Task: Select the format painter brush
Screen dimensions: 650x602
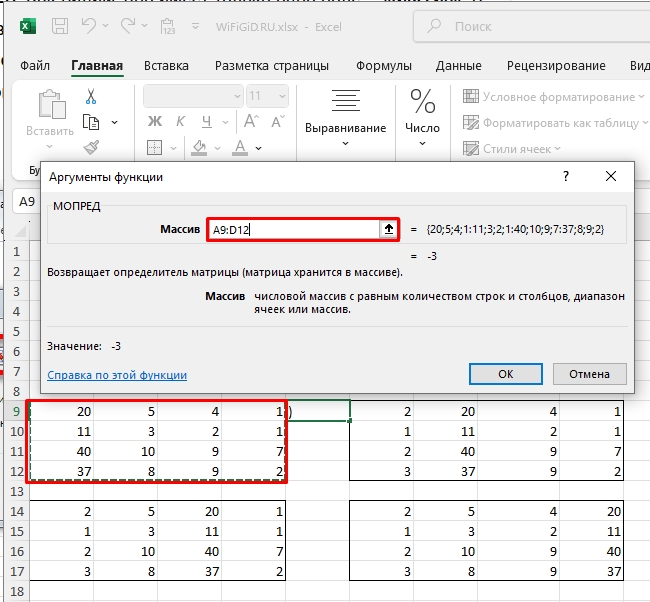Action: (91, 147)
